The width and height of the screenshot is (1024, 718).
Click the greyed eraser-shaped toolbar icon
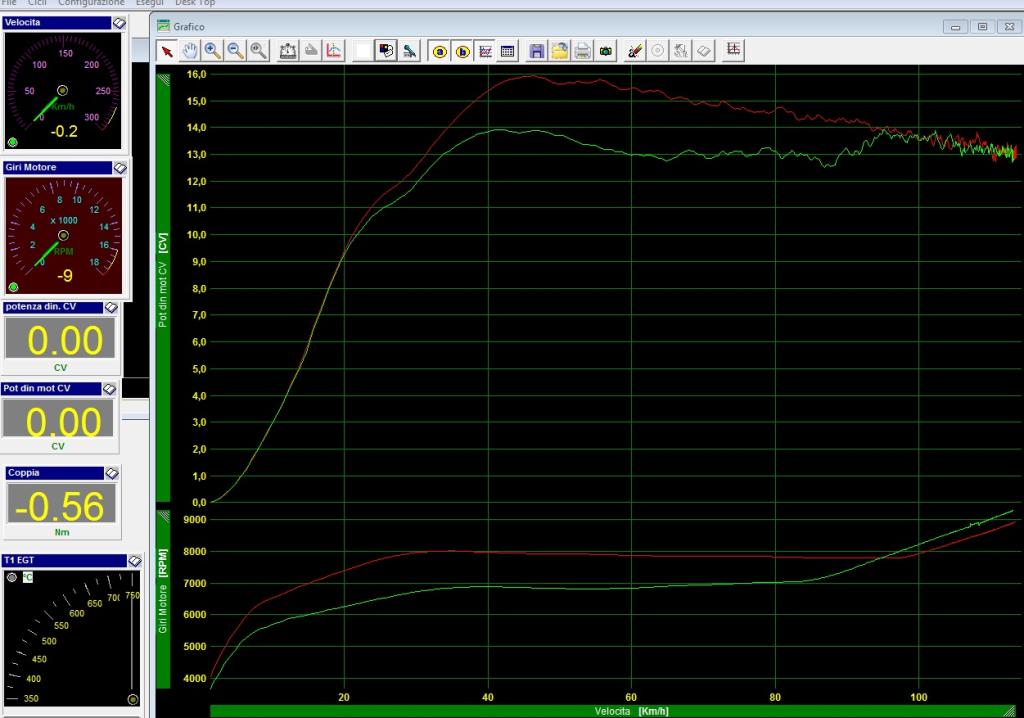[x=311, y=51]
